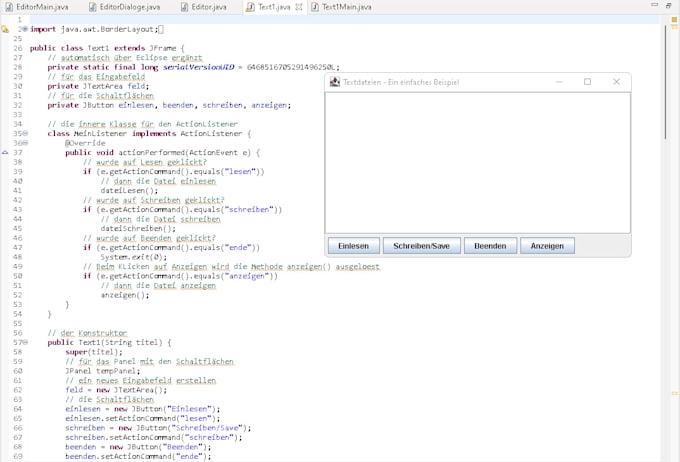Click the editor vertical scrollbar thumb

coord(665,82)
